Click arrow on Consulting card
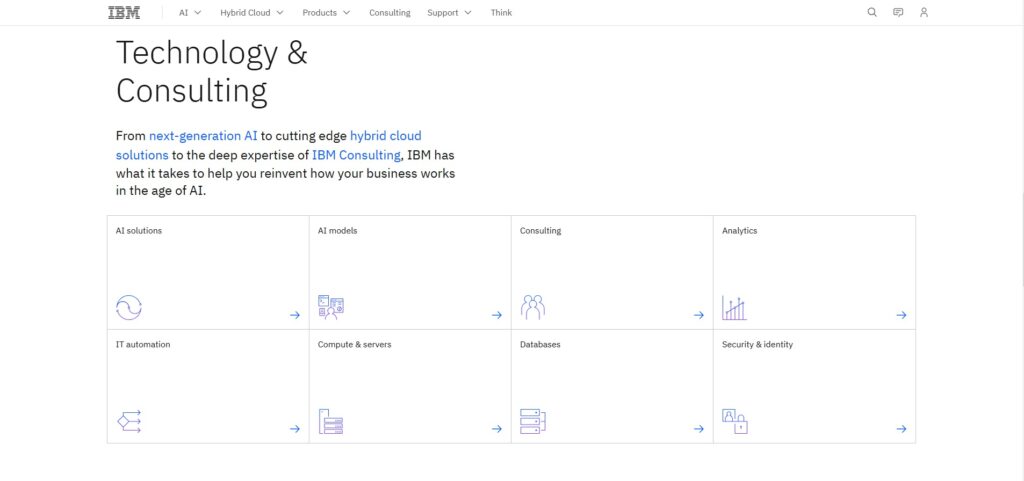The image size is (1024, 481). 699,315
